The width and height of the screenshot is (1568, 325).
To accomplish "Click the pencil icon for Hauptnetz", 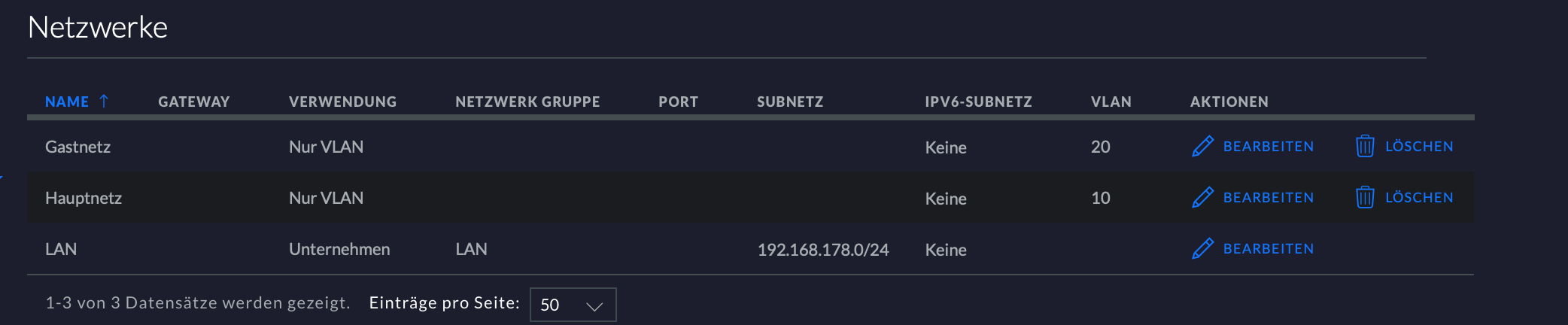I will [1202, 197].
